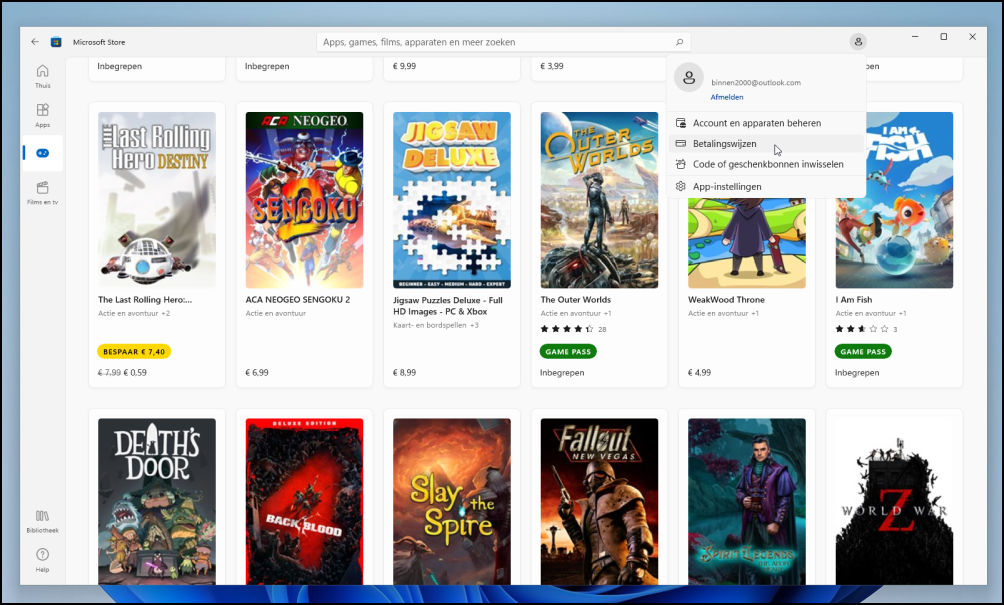The image size is (1004, 605).
Task: Open World War Z game cover
Action: 894,501
